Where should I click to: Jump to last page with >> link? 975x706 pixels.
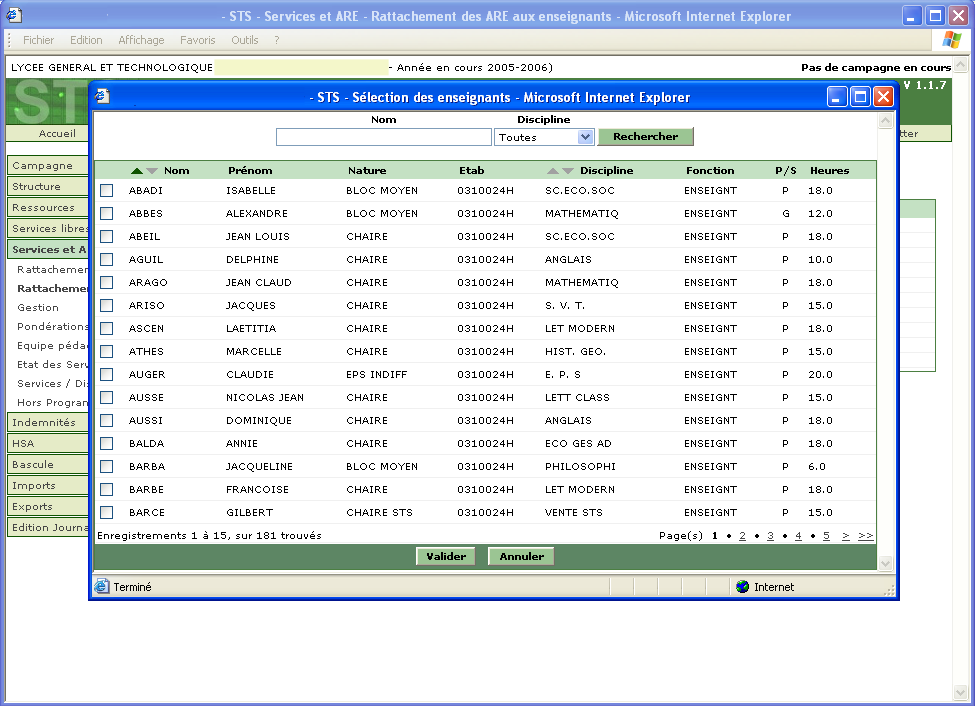point(866,536)
